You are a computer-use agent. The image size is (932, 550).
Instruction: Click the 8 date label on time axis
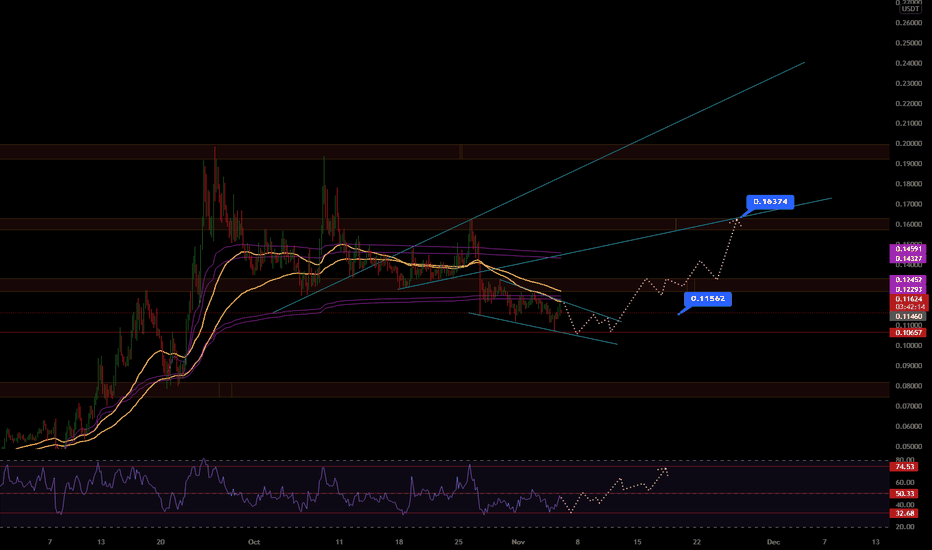577,542
